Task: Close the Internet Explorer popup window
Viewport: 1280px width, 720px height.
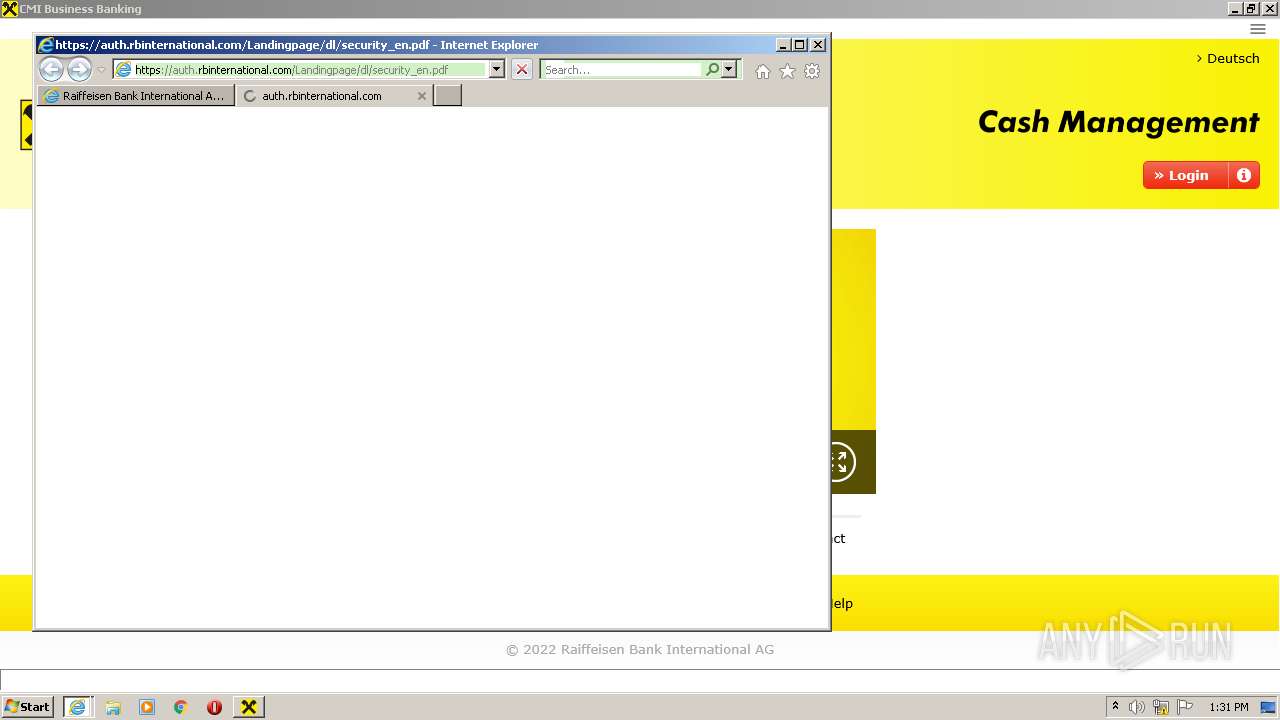Action: (x=818, y=45)
